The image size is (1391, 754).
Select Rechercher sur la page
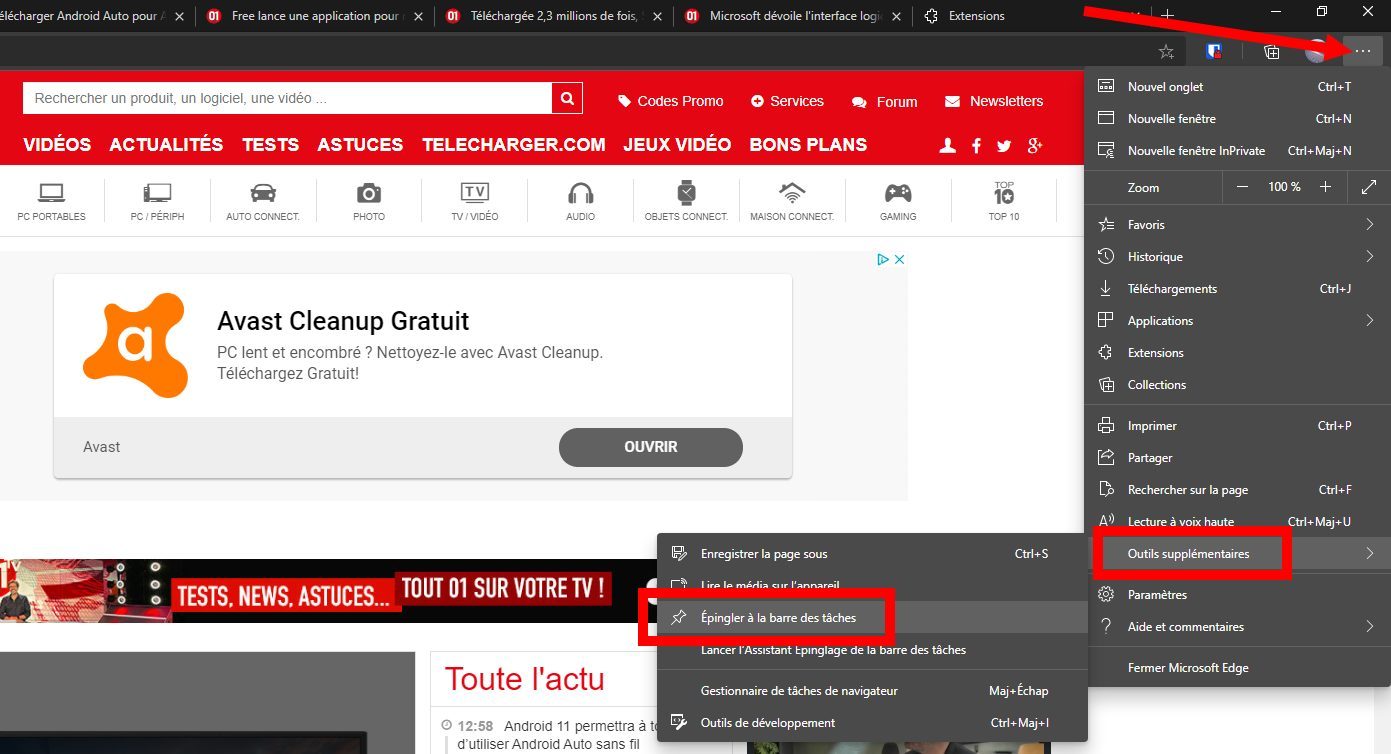tap(1237, 490)
